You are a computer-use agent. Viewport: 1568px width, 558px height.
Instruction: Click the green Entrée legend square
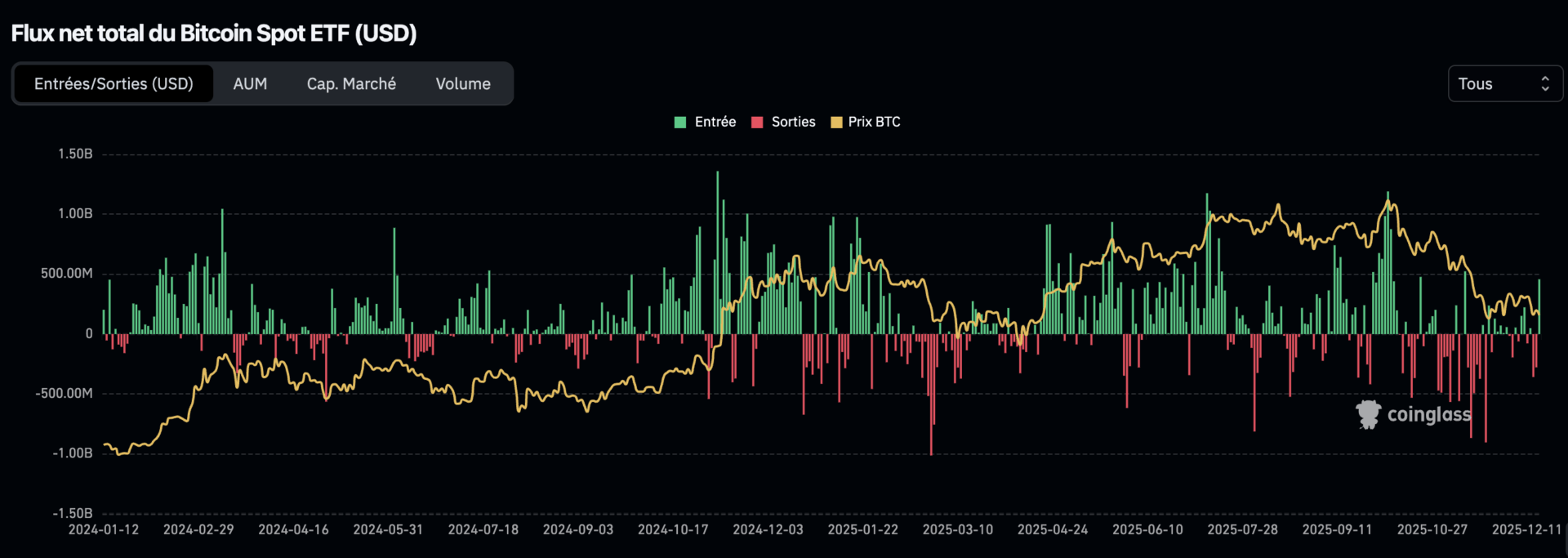click(680, 123)
